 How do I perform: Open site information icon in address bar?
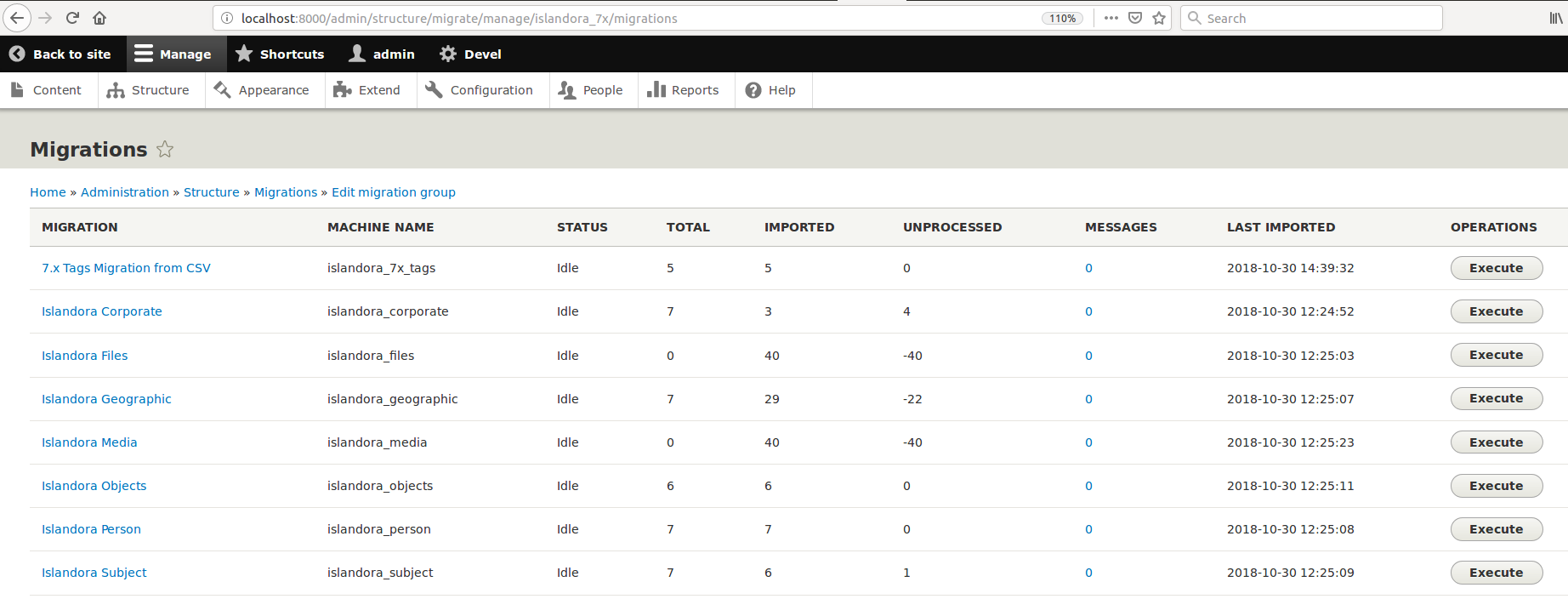[x=227, y=18]
